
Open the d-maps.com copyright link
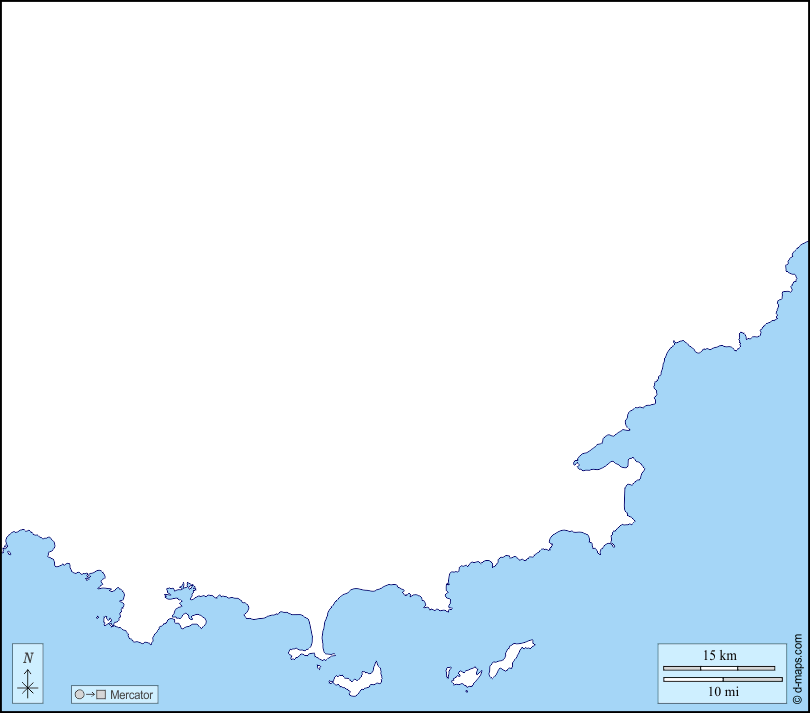pyautogui.click(x=798, y=668)
